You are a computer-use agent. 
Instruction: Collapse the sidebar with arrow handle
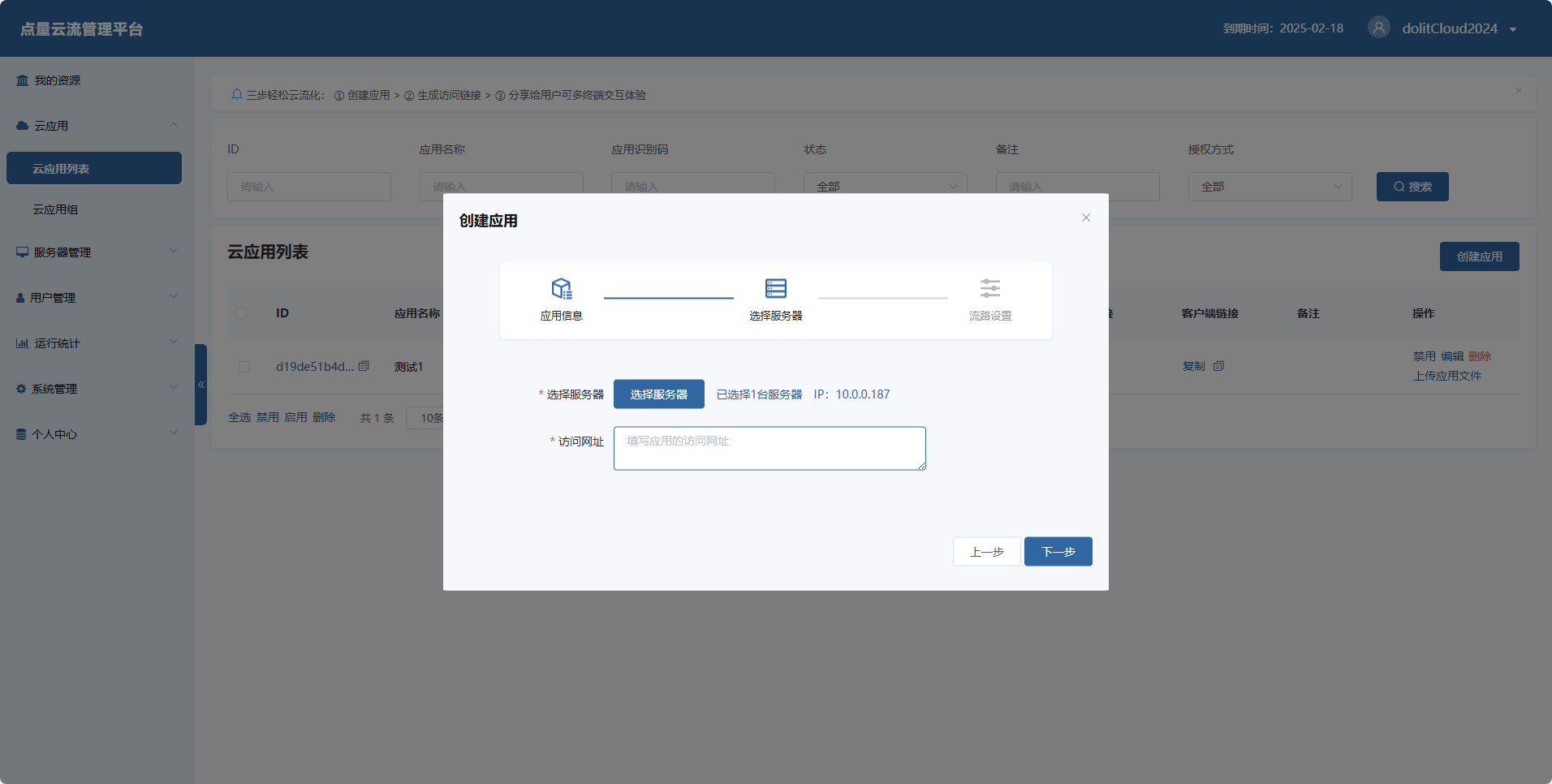click(x=200, y=385)
